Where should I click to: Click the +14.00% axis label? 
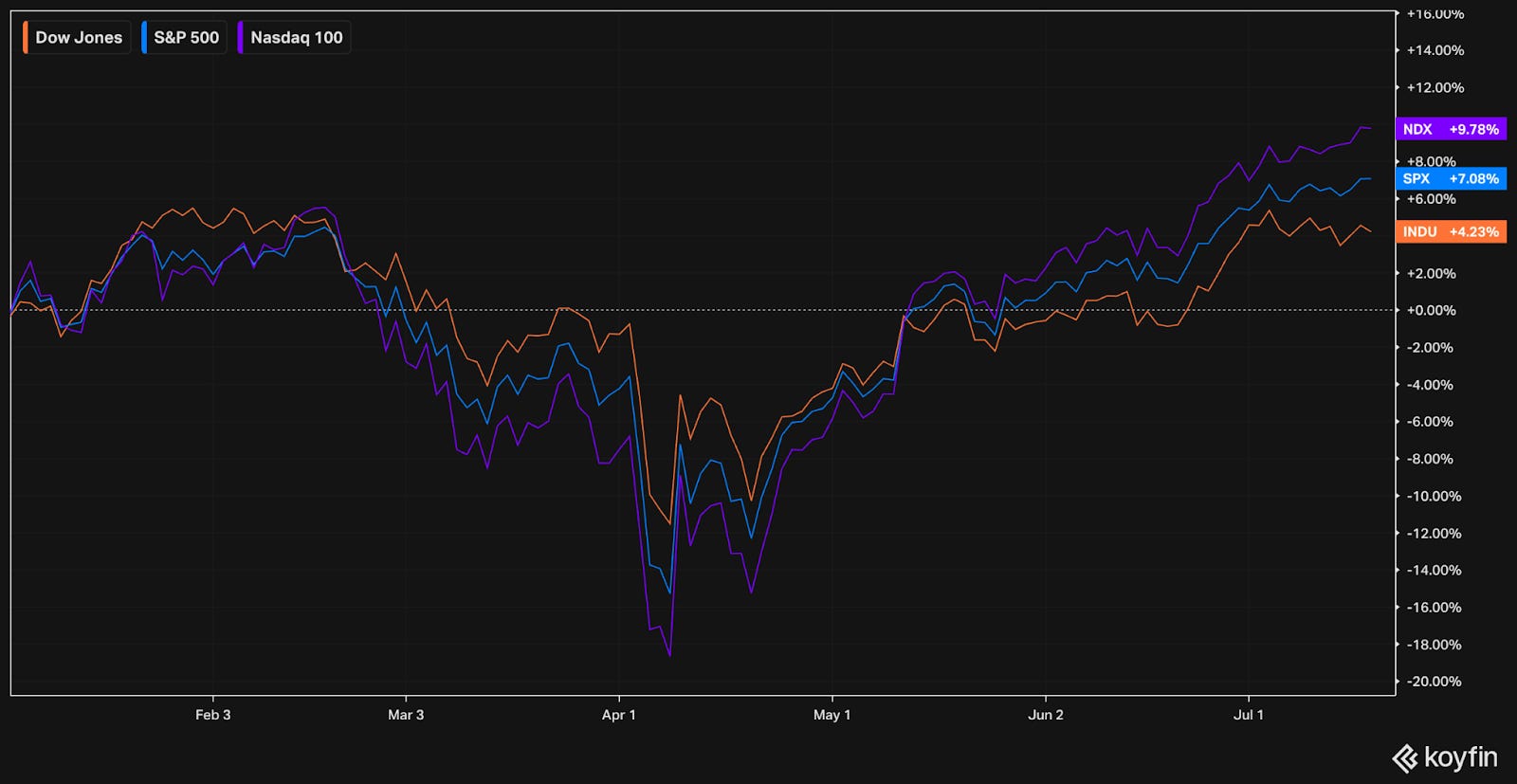coord(1435,50)
